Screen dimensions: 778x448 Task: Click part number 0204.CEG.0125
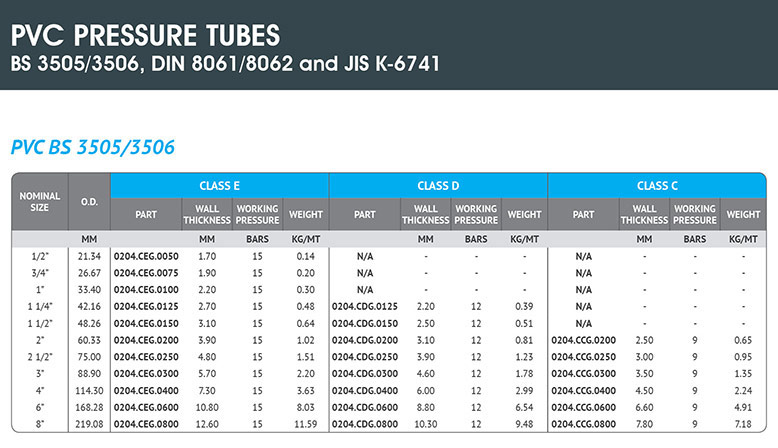tap(146, 307)
